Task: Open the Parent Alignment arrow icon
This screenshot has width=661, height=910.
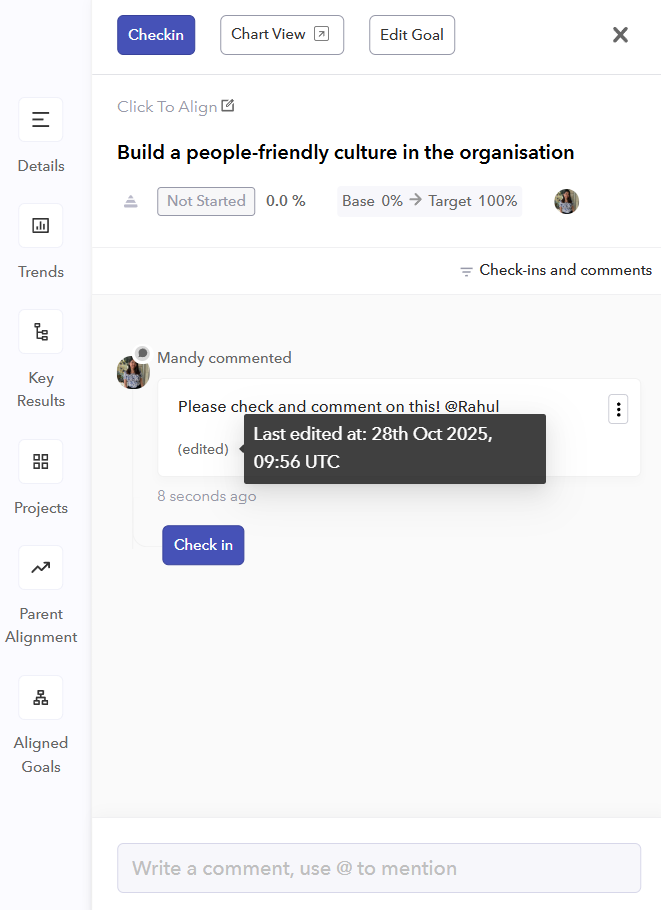Action: [41, 568]
